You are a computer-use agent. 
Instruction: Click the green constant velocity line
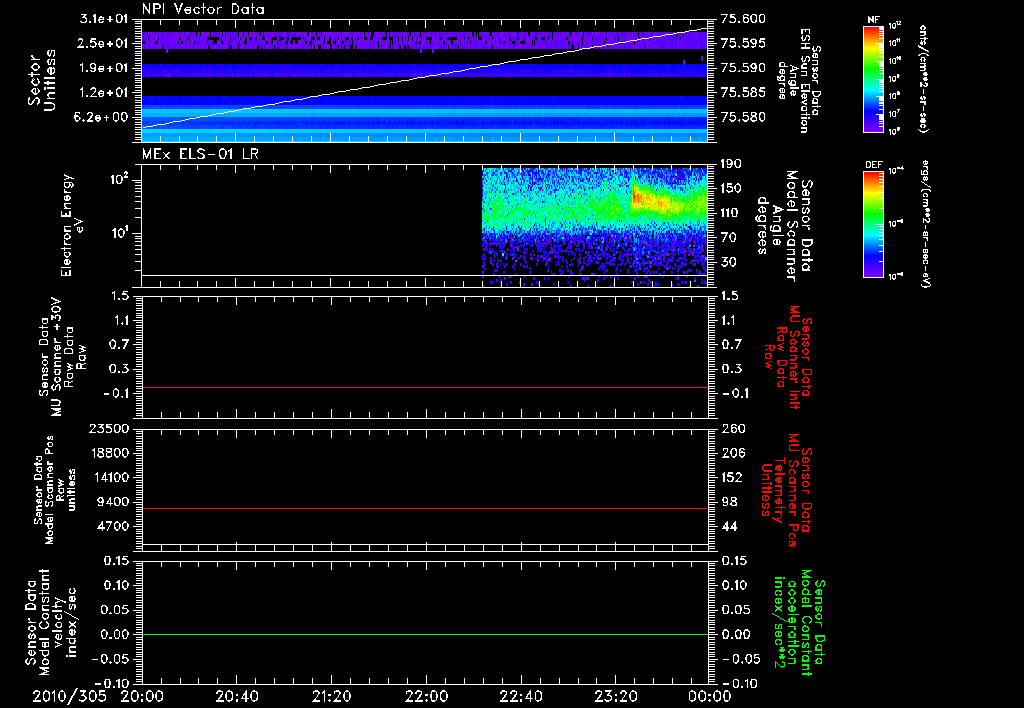tap(425, 635)
